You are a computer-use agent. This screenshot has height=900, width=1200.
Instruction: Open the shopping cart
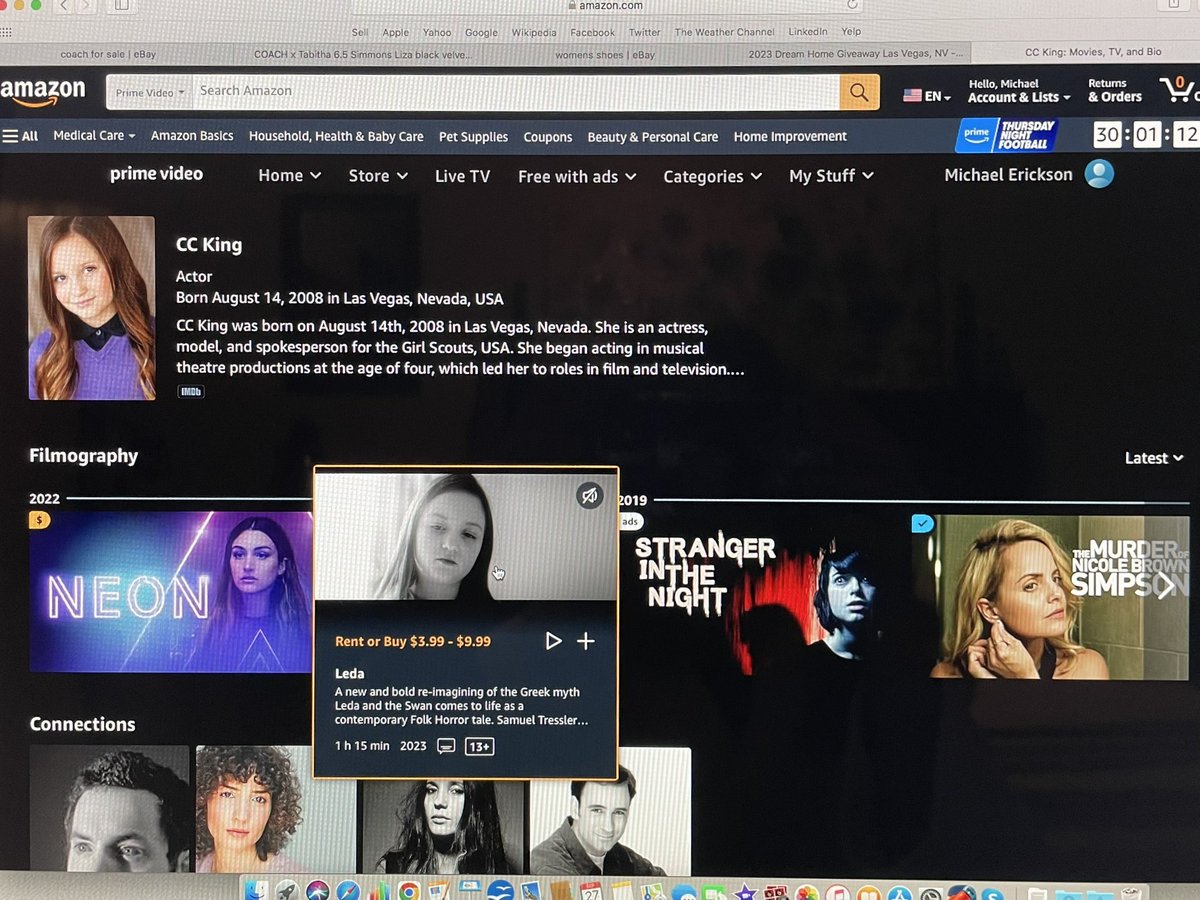pyautogui.click(x=1180, y=90)
